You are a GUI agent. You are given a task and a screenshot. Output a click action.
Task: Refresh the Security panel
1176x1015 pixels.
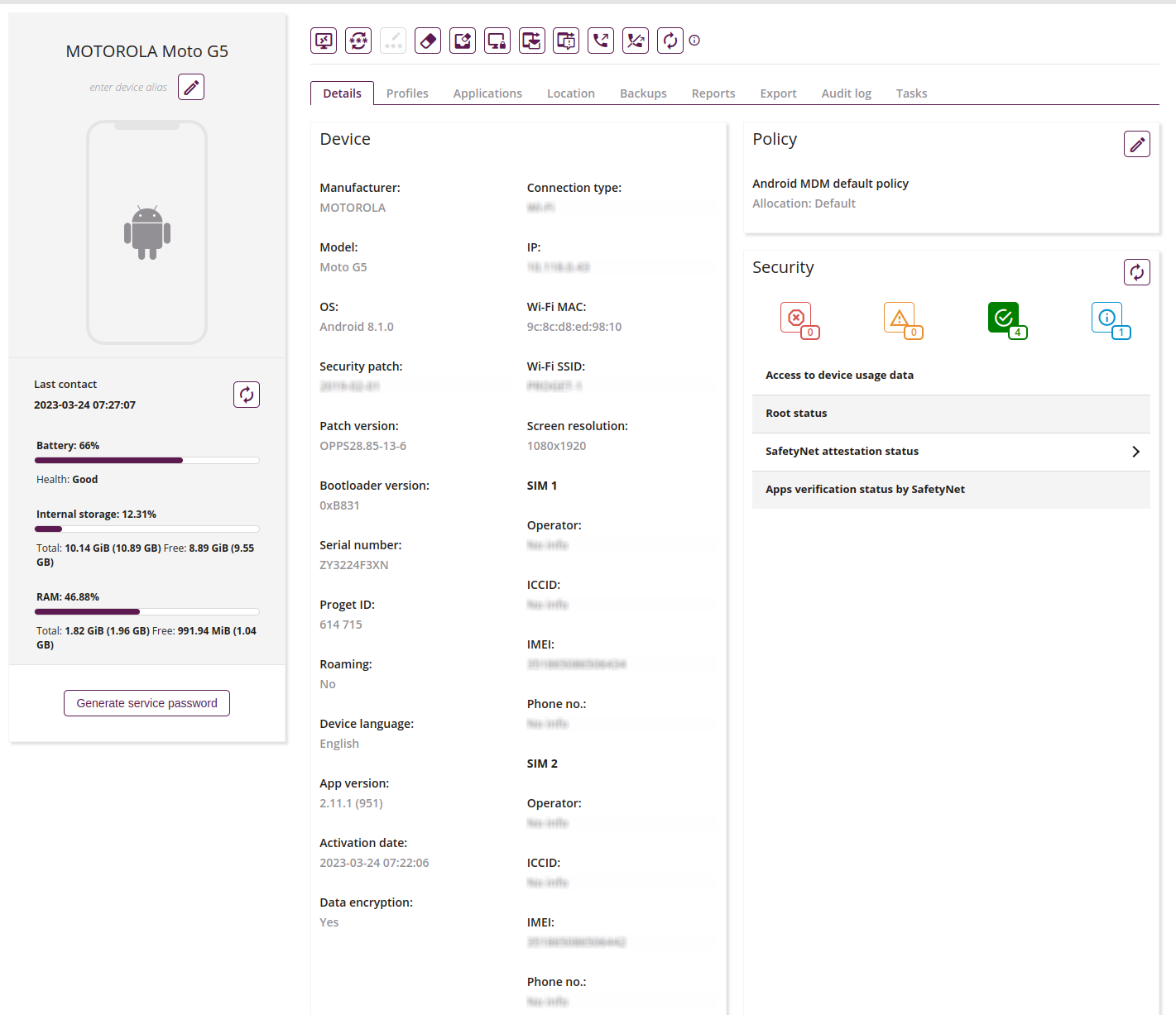[1137, 272]
